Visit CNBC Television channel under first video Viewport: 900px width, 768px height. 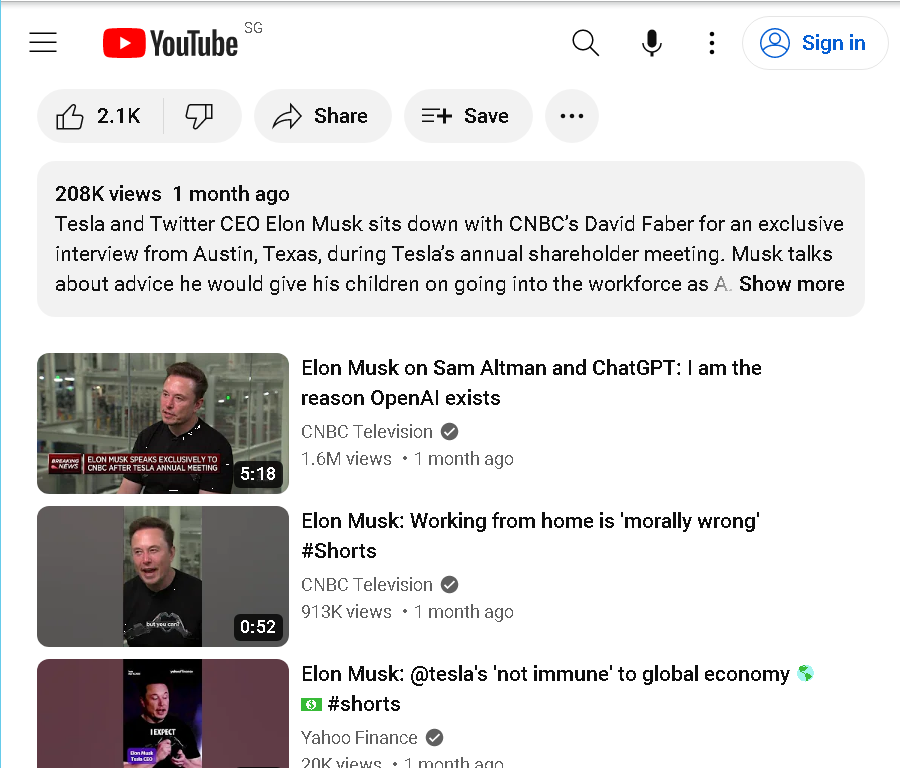(x=367, y=432)
